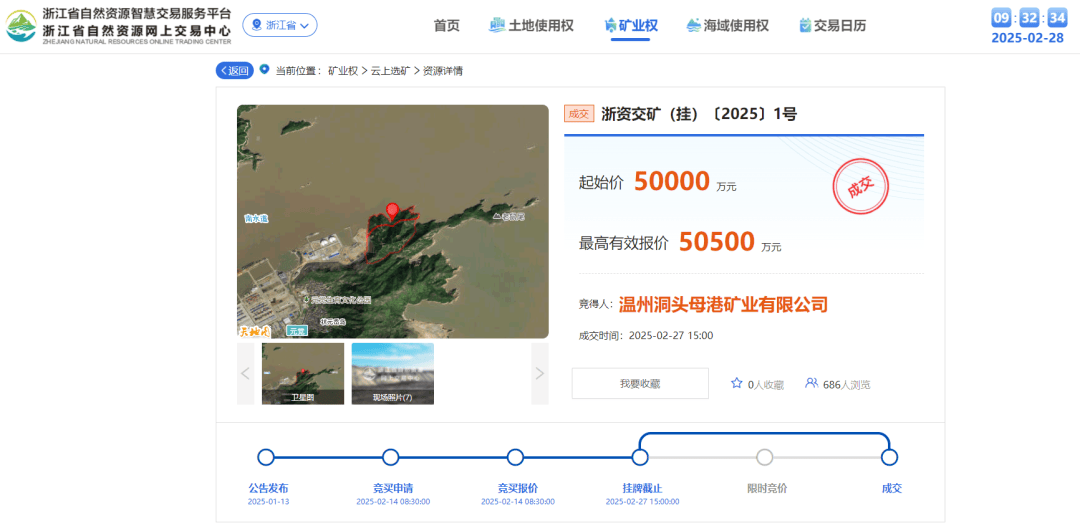Image resolution: width=1080 pixels, height=523 pixels.
Task: Click the 成交 status tag
Action: pos(579,114)
